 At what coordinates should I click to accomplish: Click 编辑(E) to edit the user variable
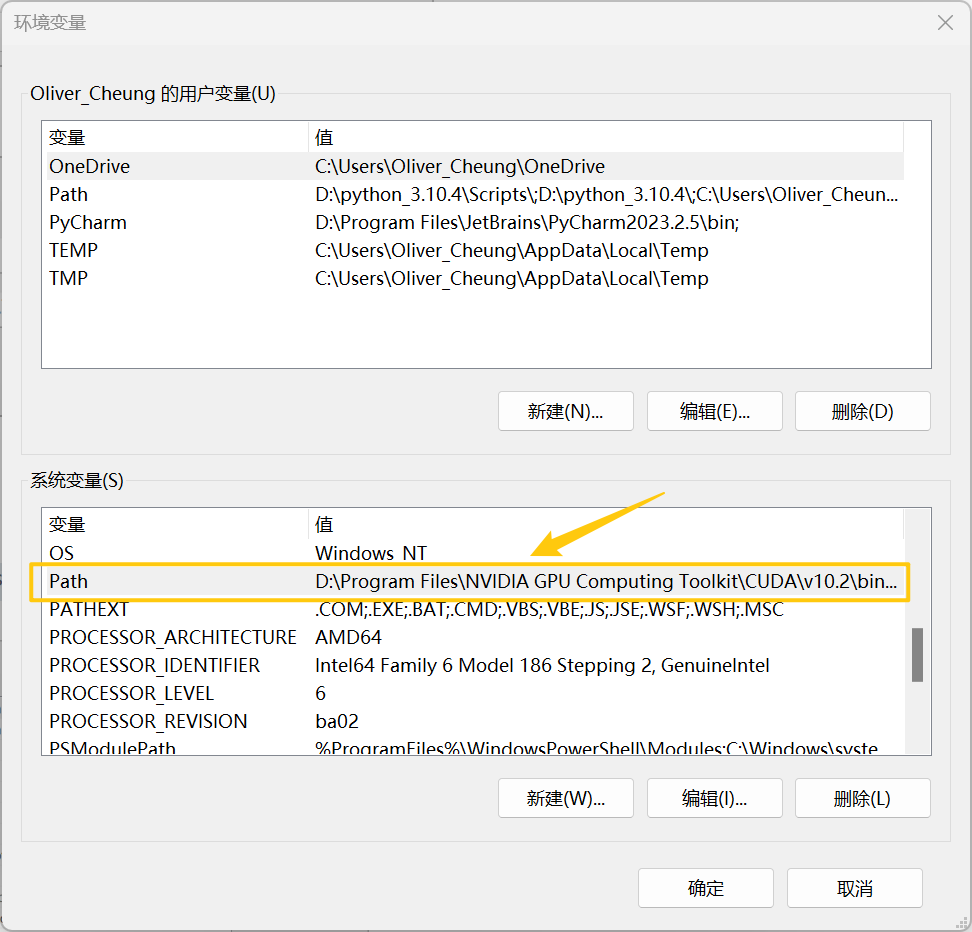(714, 411)
